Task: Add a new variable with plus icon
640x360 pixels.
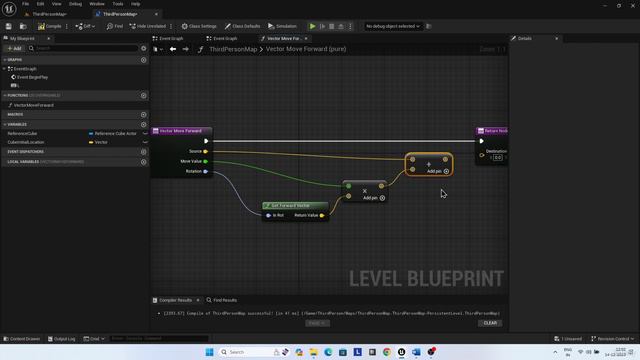Action: point(143,124)
